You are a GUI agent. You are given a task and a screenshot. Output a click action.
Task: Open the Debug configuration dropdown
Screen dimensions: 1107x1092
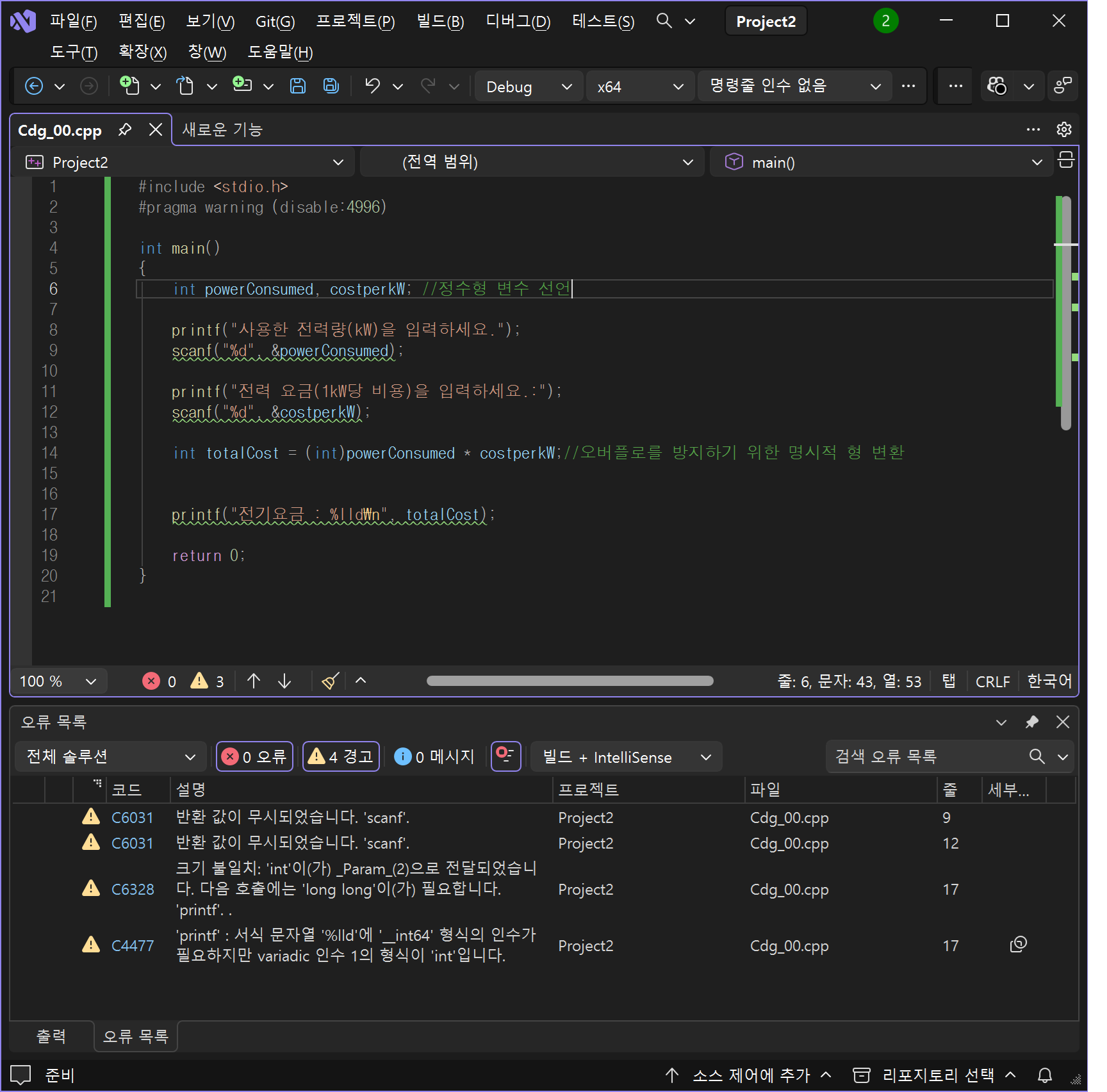coord(529,86)
